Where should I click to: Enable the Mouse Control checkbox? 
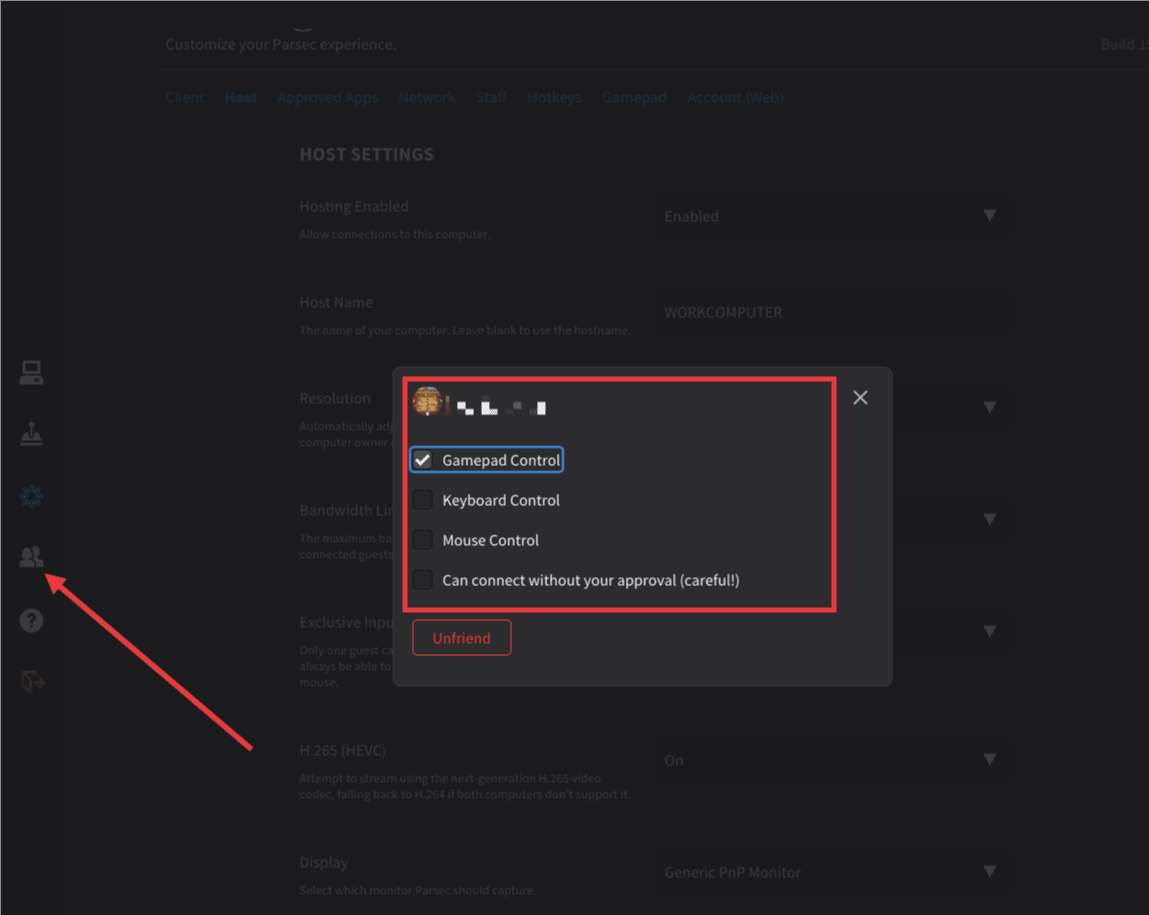423,540
